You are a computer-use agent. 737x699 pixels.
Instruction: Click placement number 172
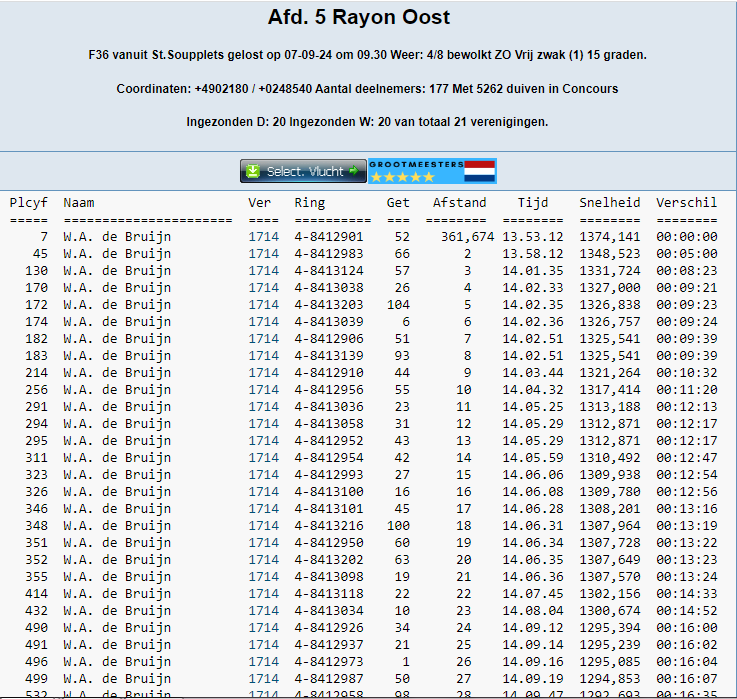point(36,305)
